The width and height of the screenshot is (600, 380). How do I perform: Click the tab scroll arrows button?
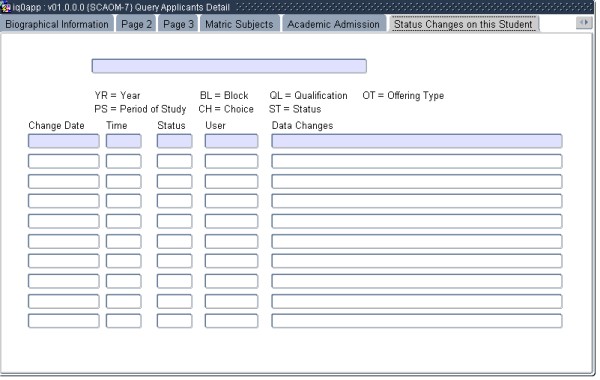[584, 23]
